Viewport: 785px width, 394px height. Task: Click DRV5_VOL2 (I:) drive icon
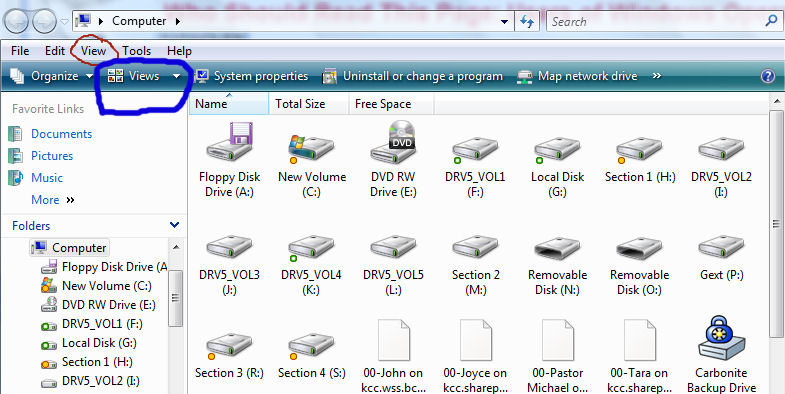click(x=721, y=149)
